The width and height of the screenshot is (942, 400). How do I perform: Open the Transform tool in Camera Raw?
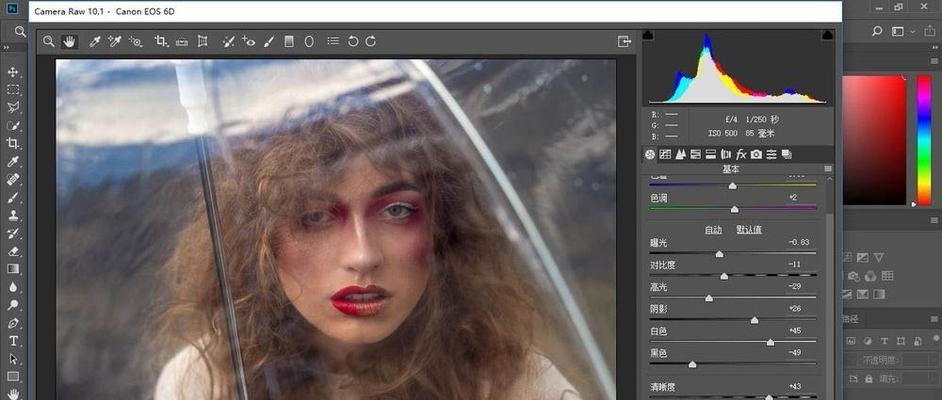(x=202, y=41)
